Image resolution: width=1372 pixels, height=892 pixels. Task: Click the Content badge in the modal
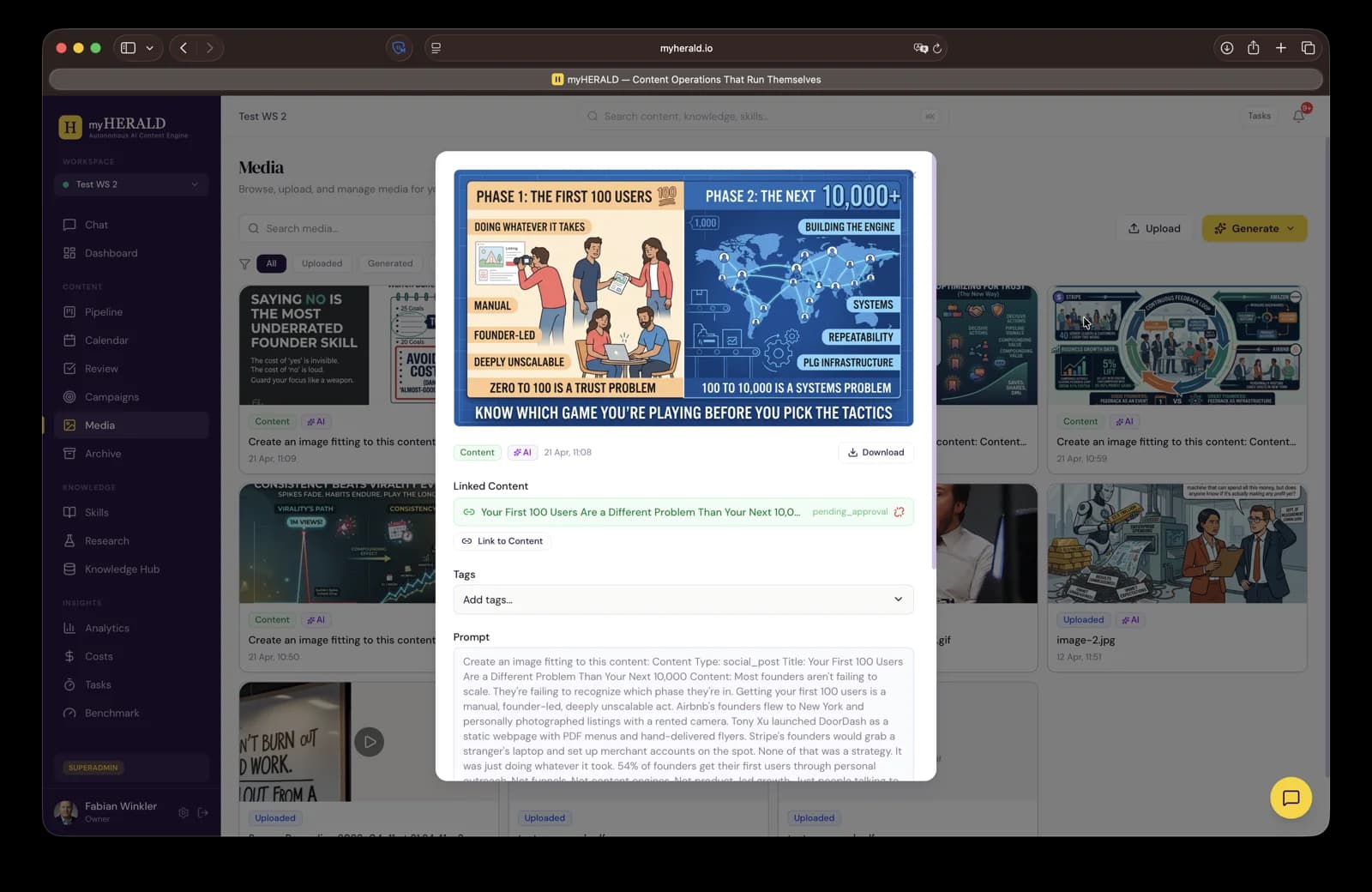pyautogui.click(x=477, y=452)
